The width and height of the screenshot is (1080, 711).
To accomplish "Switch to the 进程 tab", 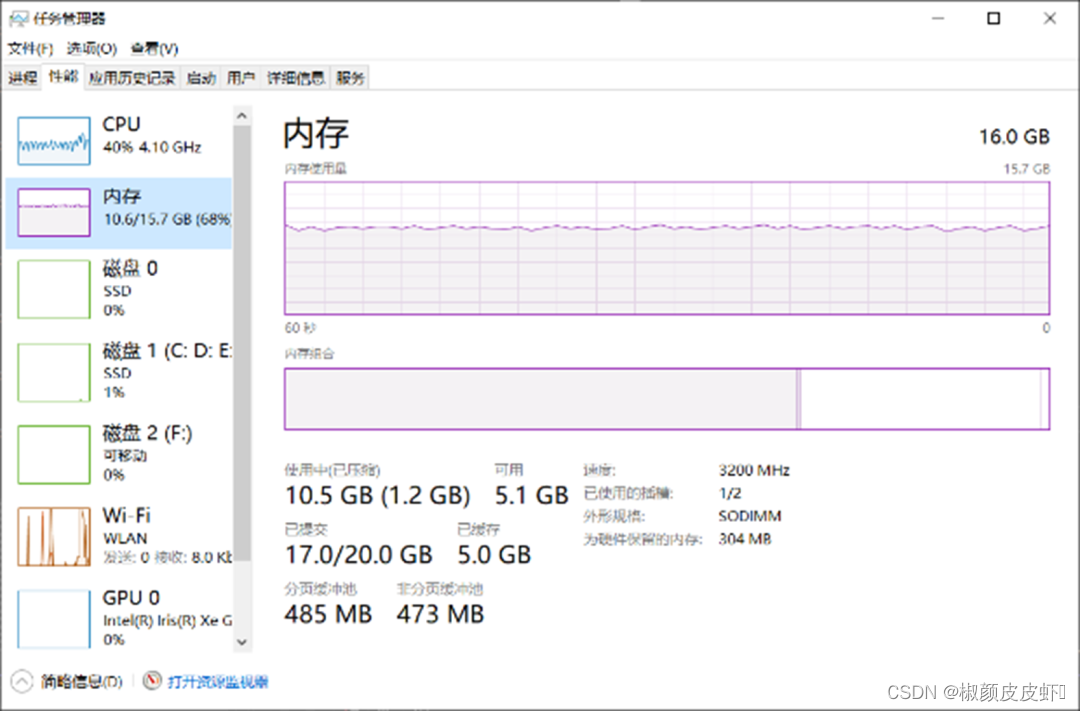I will pyautogui.click(x=22, y=78).
